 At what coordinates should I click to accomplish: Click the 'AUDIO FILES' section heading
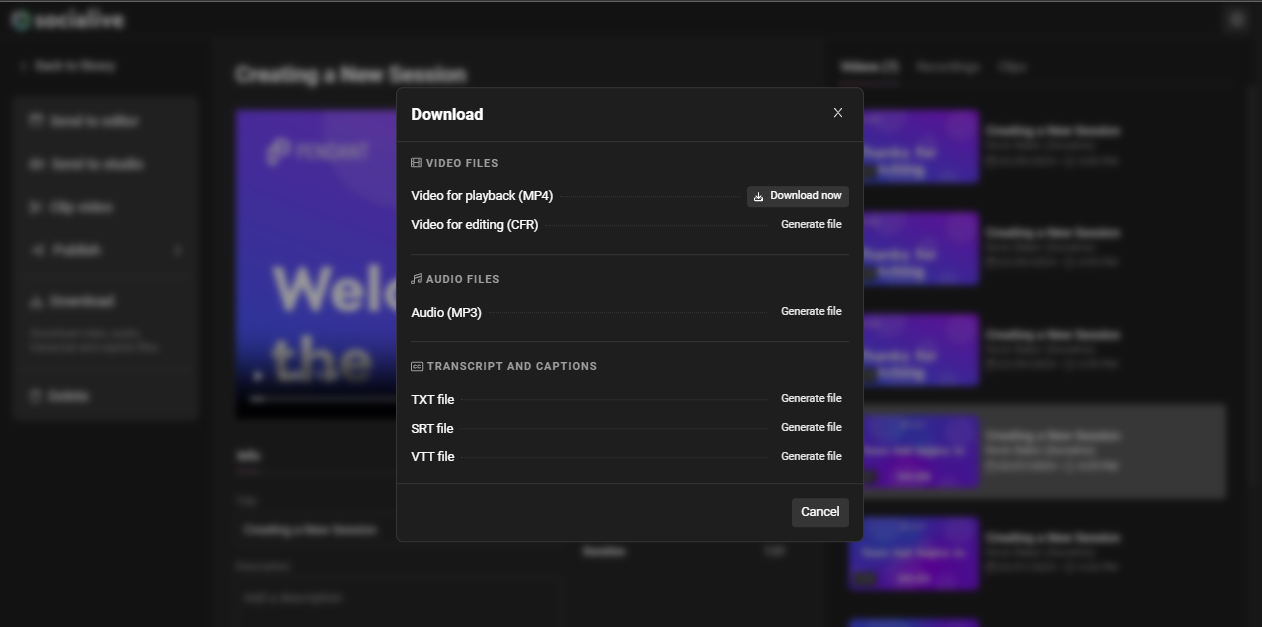(463, 279)
